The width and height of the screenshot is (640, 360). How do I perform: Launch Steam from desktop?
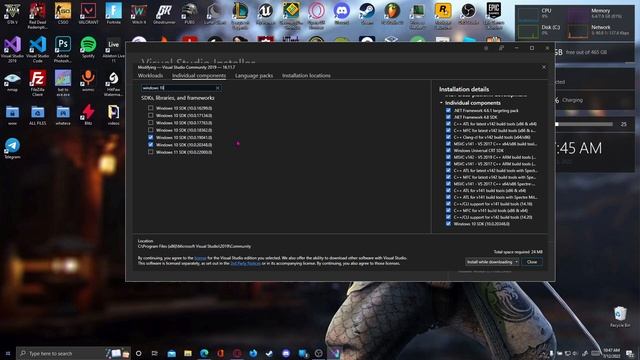367,13
